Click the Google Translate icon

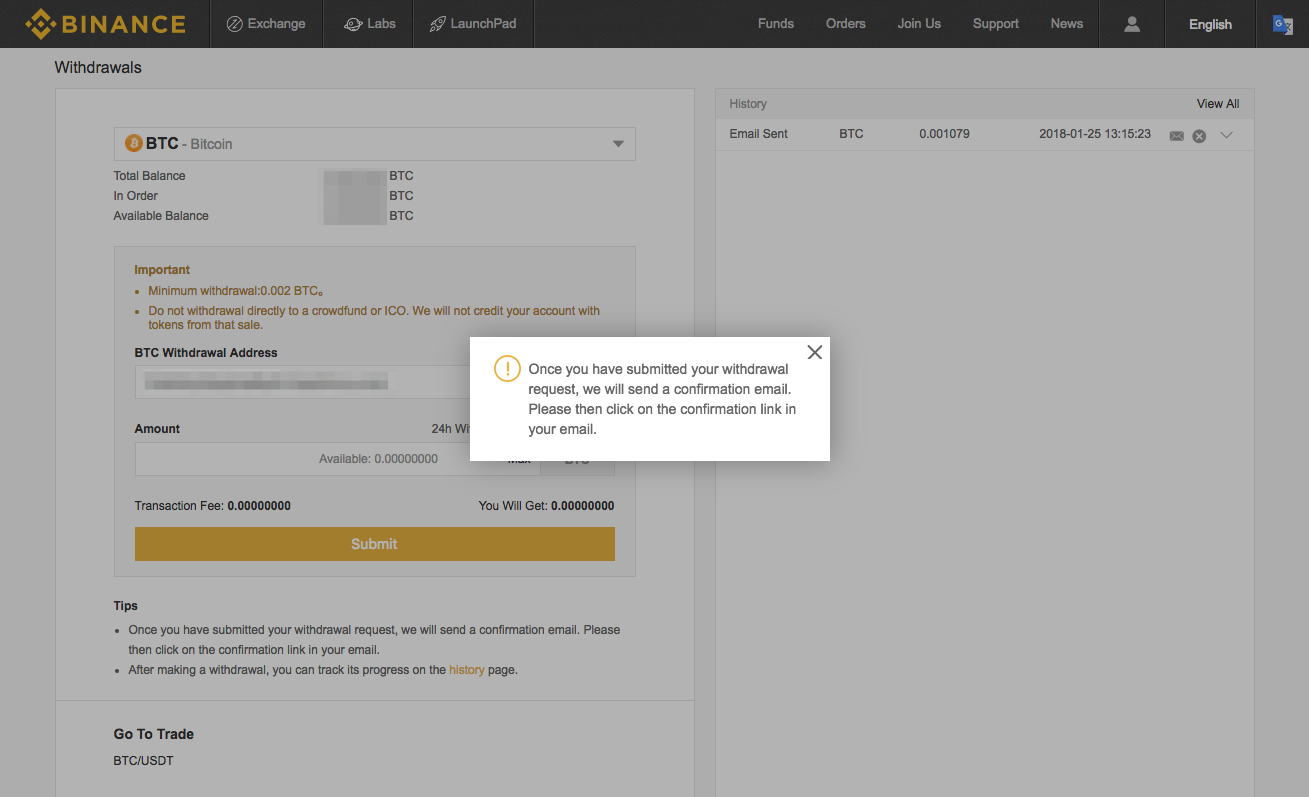1282,24
